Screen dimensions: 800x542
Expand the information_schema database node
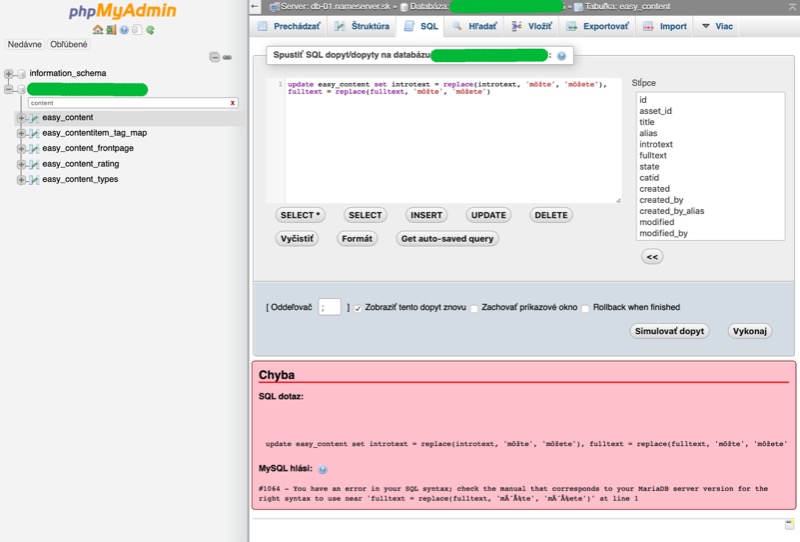(x=9, y=73)
